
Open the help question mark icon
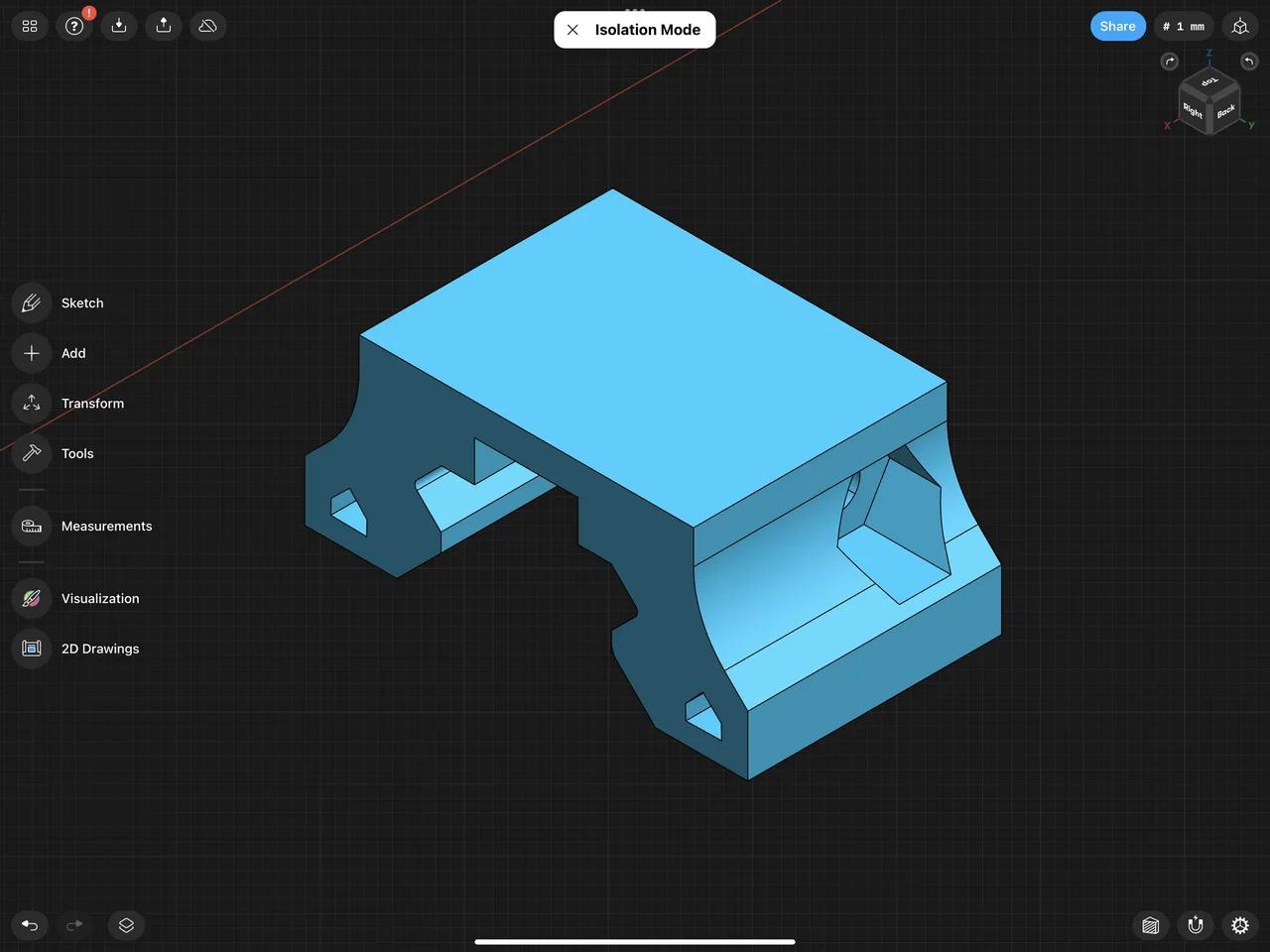click(x=74, y=26)
